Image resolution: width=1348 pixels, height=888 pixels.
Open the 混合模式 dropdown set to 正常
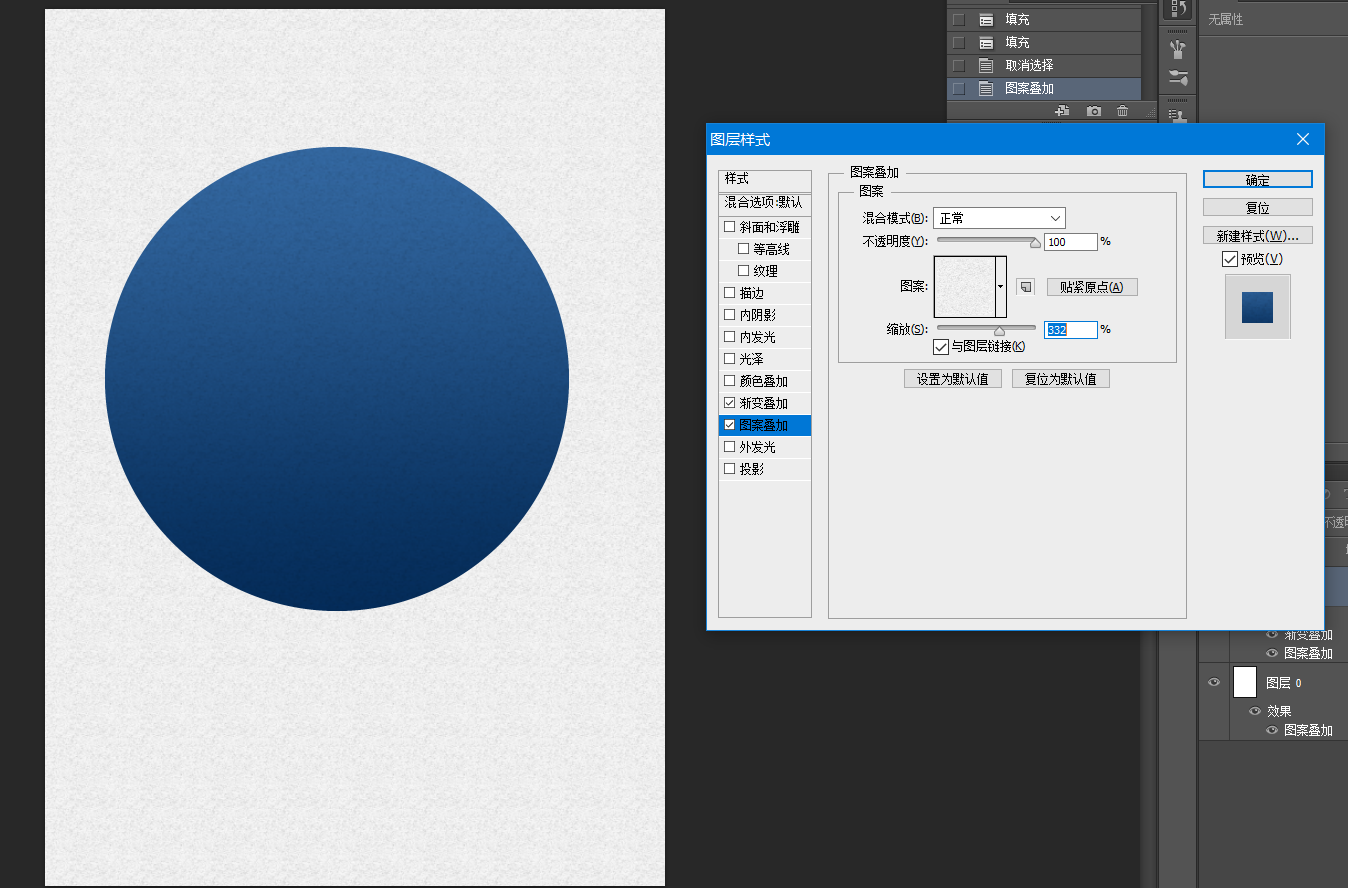coord(999,218)
